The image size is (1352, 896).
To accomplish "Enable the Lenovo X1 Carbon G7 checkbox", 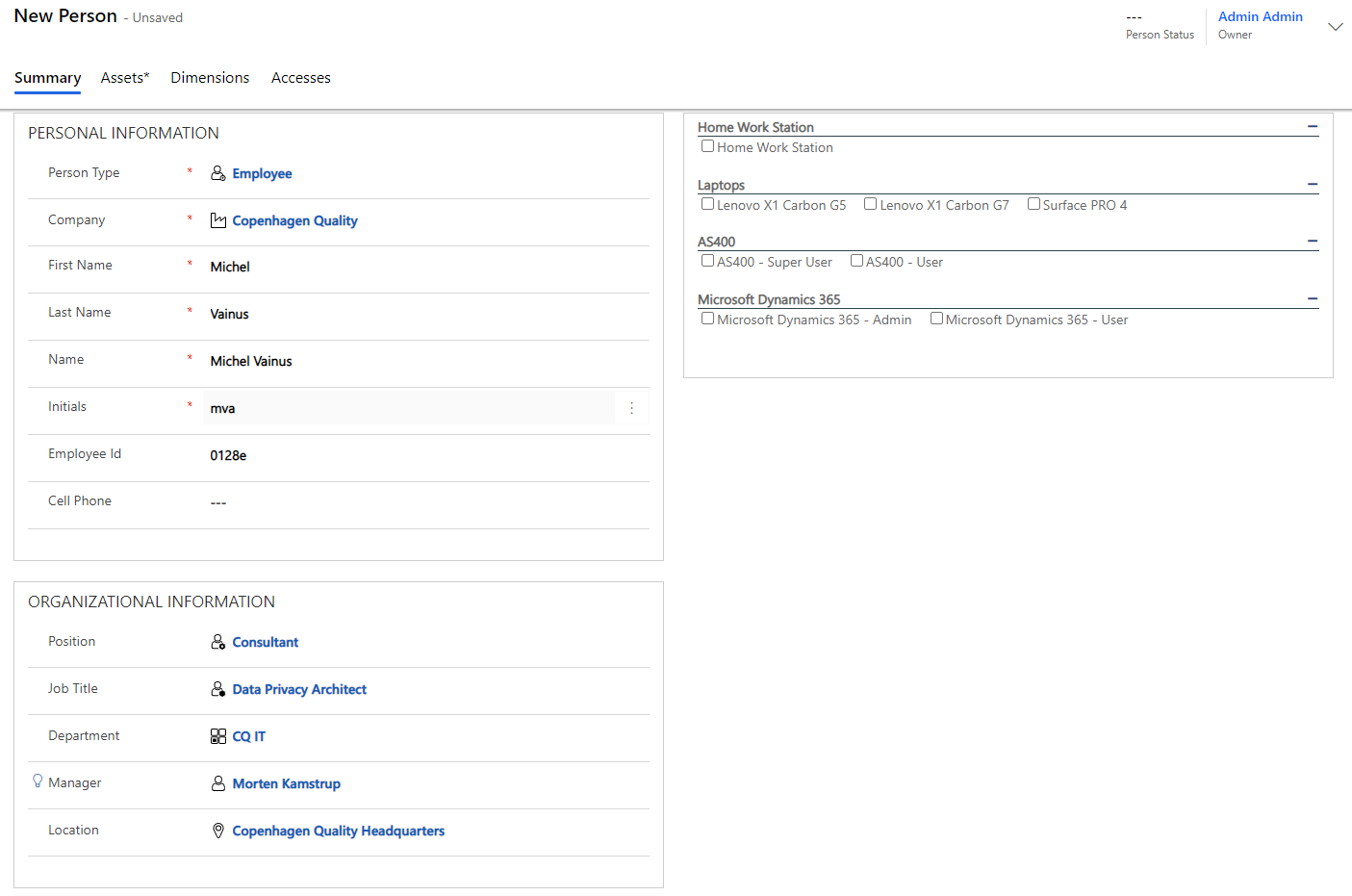I will click(870, 204).
